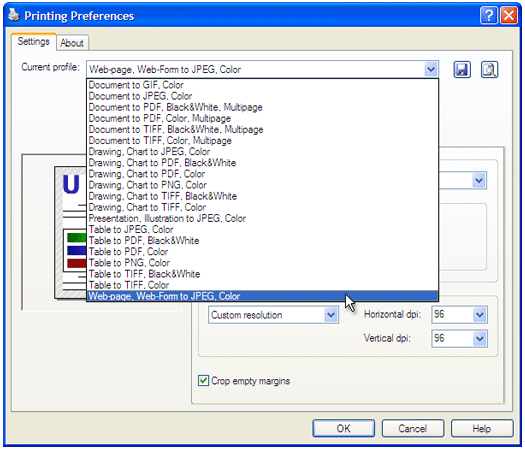
Task: Click the Help button
Action: (482, 428)
